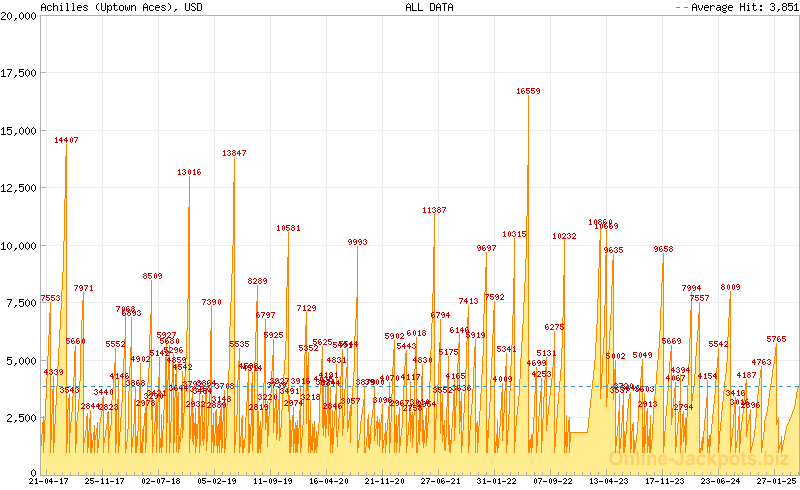Viewport: 800px width, 490px height.
Task: Click the 8009 jackpot label
Action: (730, 287)
